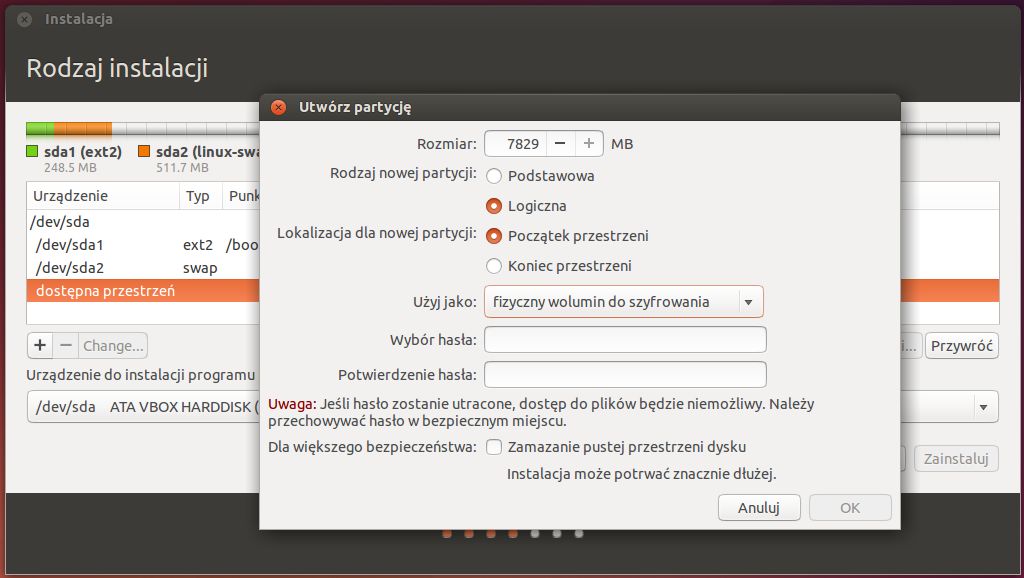Image resolution: width=1024 pixels, height=578 pixels.
Task: Decrease partition size with the − stepper
Action: click(x=558, y=143)
